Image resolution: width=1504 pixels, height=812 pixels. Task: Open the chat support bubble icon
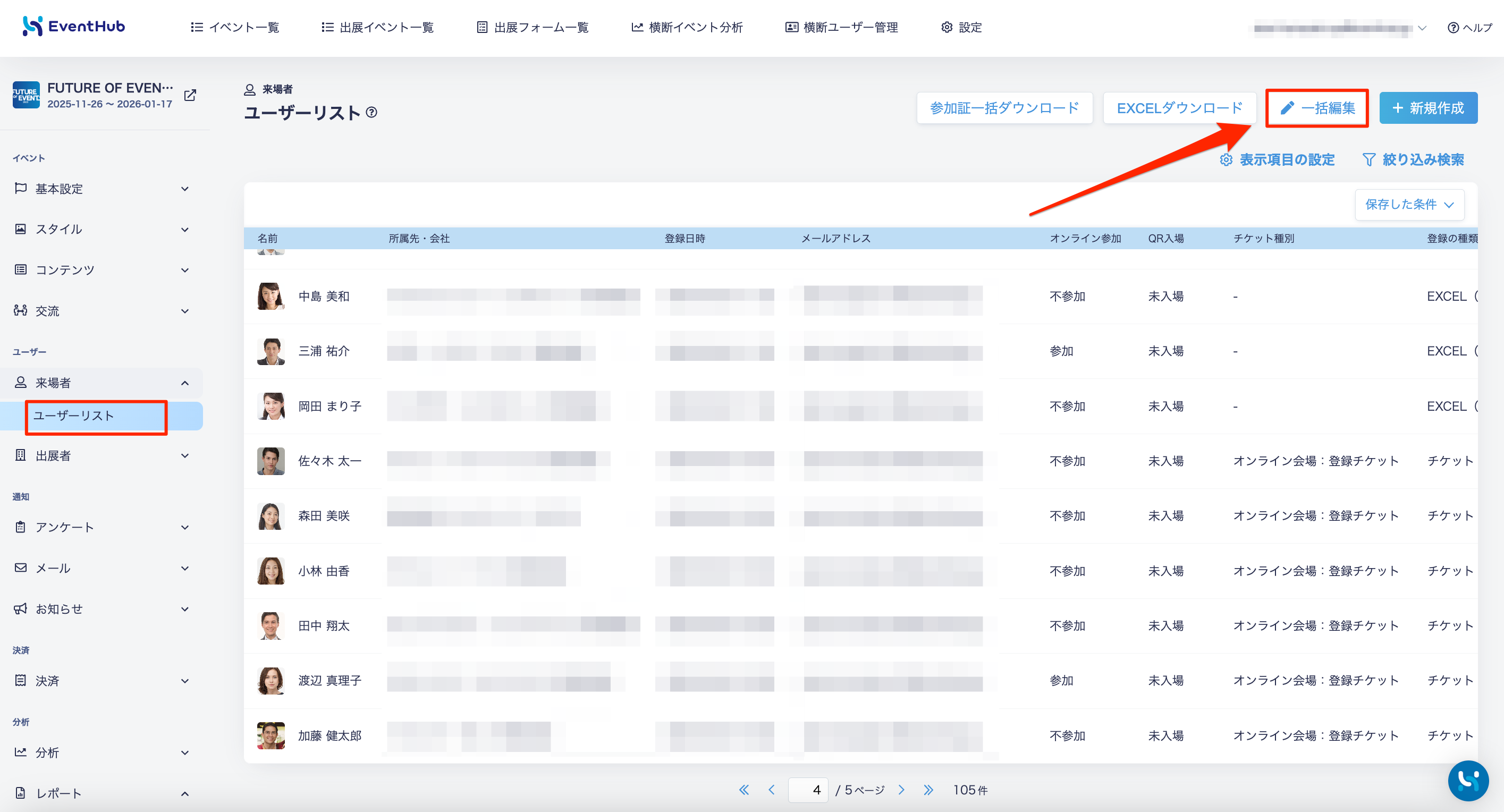click(1468, 781)
